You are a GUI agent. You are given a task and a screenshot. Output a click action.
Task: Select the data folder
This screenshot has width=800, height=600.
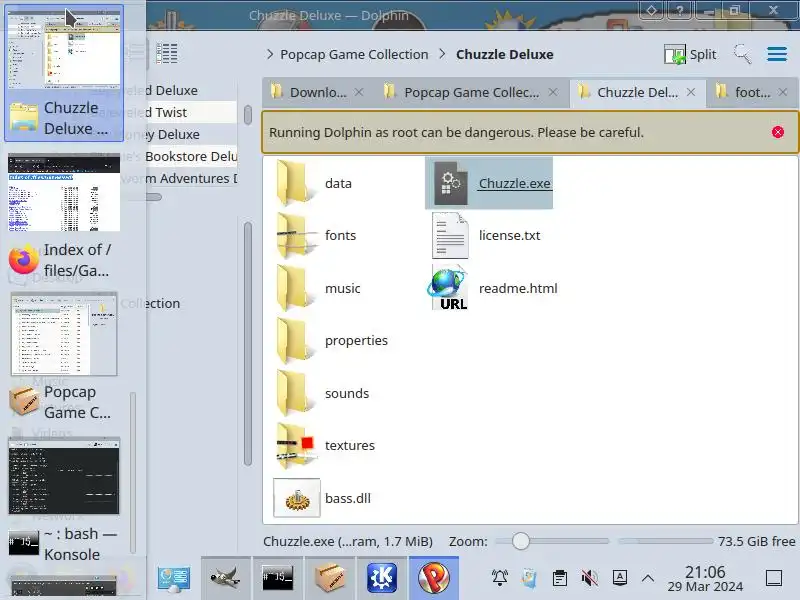(314, 184)
